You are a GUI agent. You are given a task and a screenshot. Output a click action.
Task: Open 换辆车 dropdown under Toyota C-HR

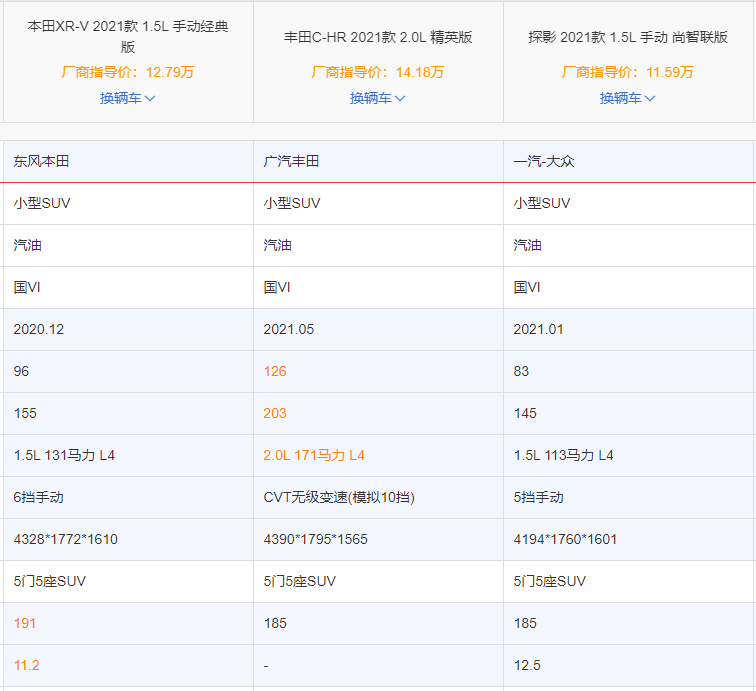tap(378, 98)
